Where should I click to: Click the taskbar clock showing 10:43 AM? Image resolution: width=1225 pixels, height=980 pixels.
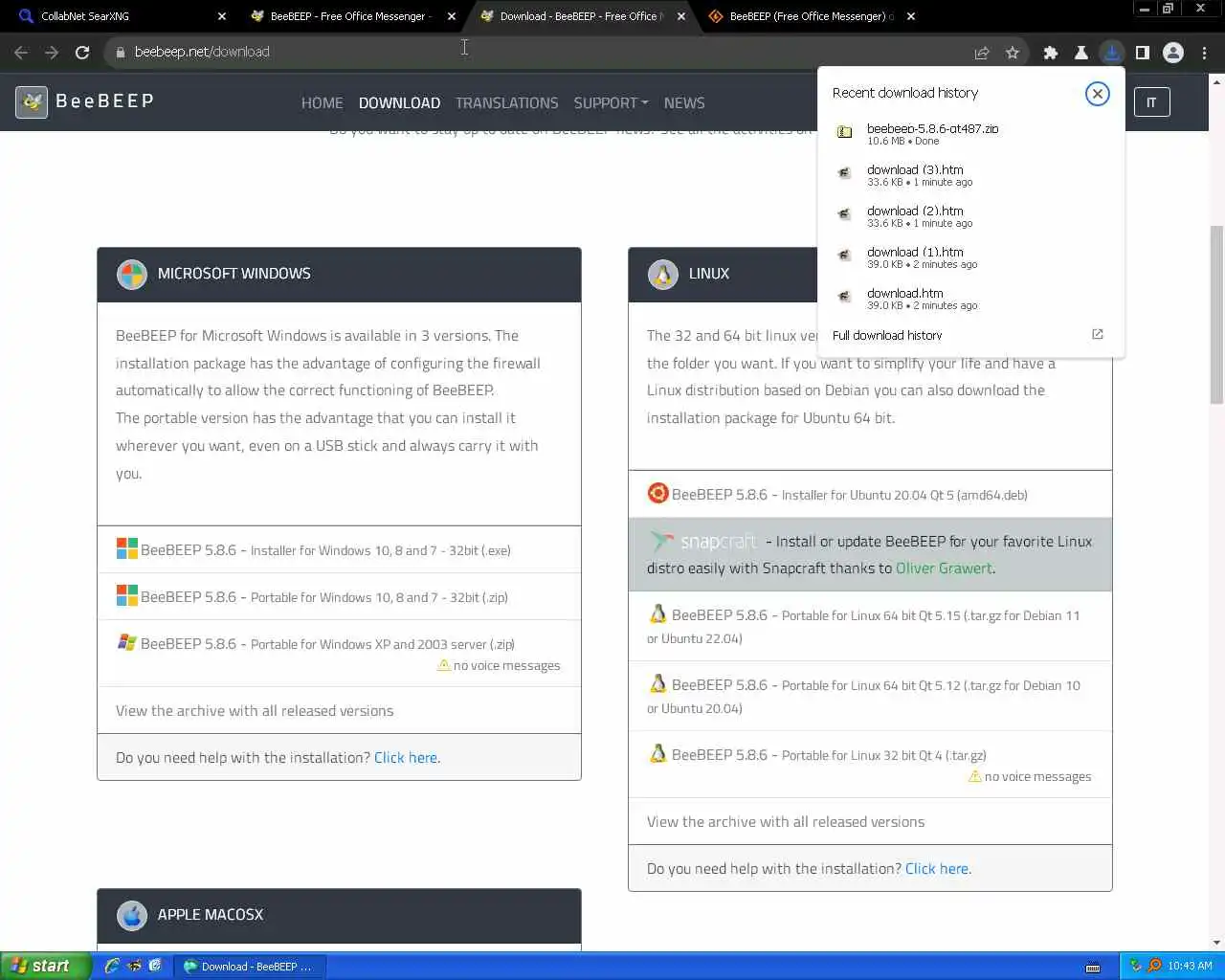tap(1190, 966)
